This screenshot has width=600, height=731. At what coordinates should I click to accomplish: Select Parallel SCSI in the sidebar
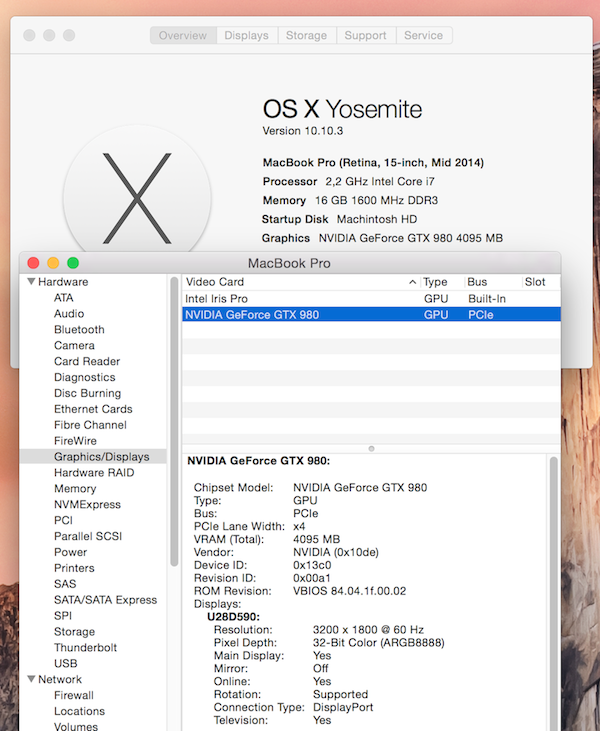pyautogui.click(x=88, y=536)
